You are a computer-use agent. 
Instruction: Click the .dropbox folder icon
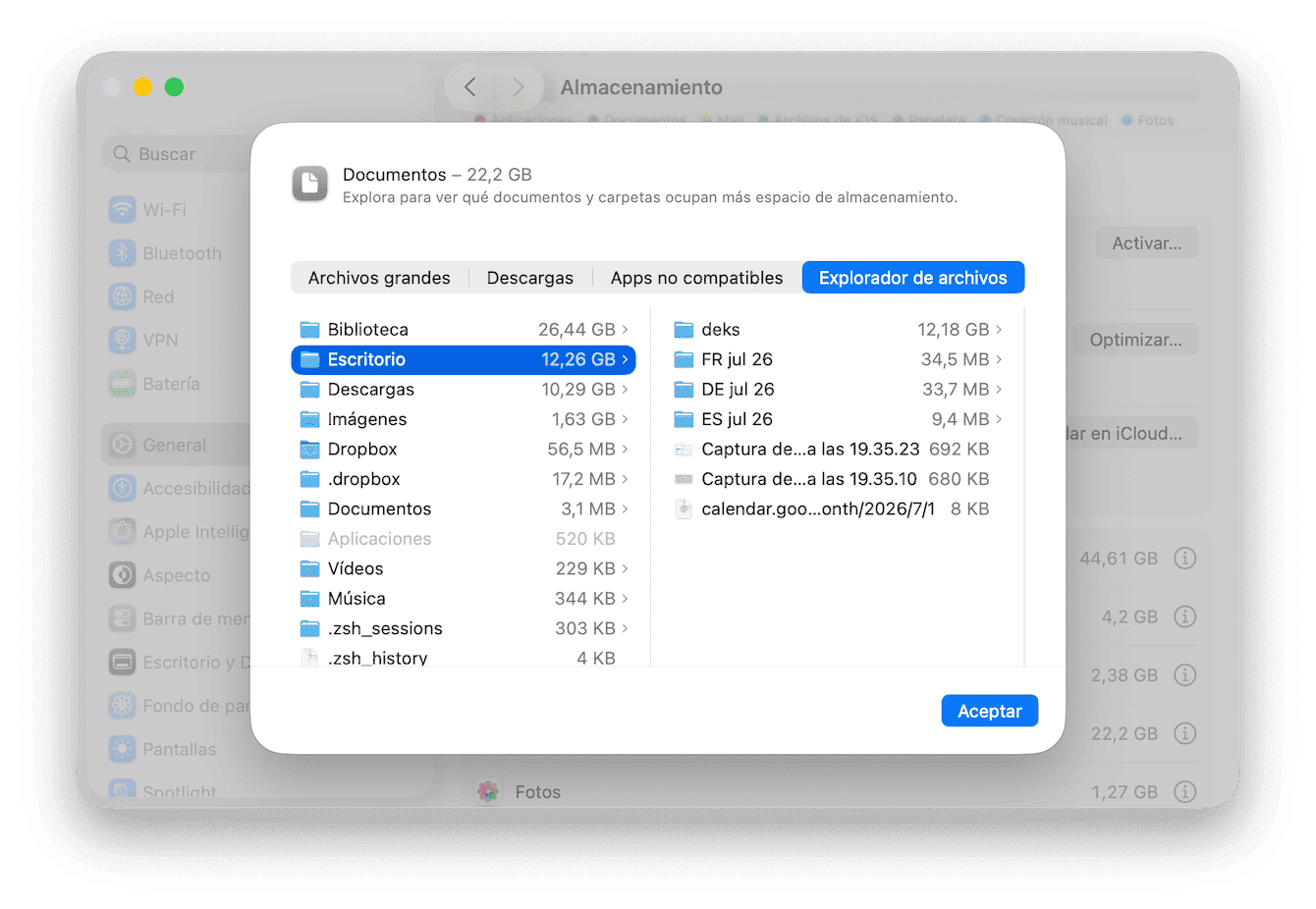coord(310,479)
